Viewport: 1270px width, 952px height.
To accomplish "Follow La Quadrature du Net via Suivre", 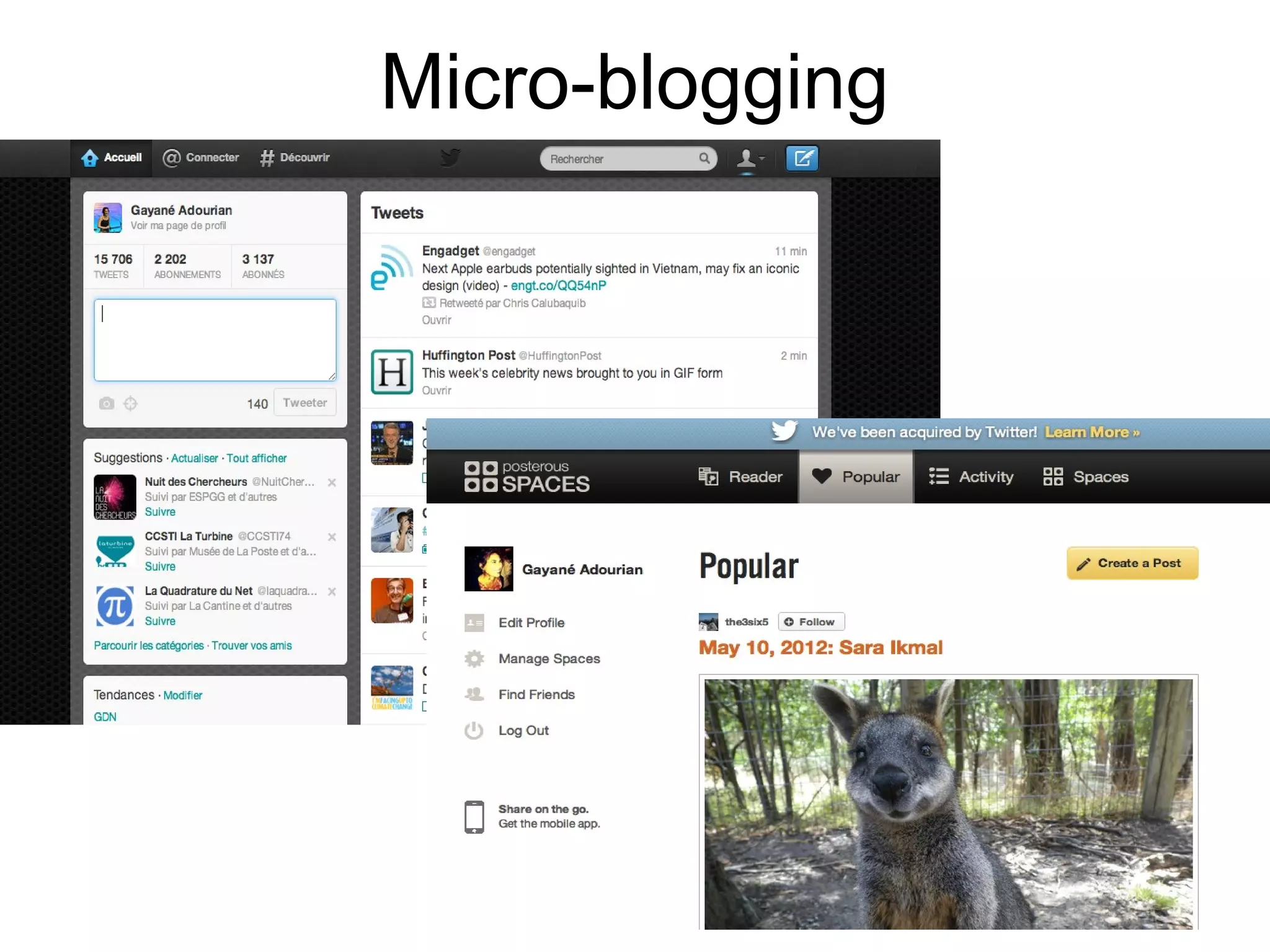I will pos(160,621).
